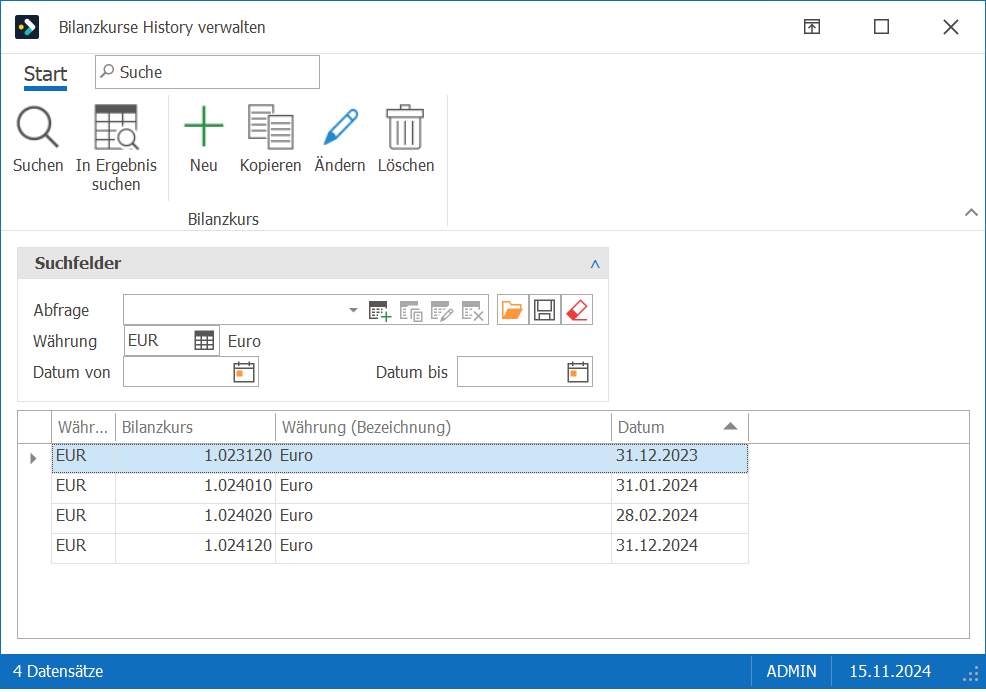Click the status bar date 15.11.2024
Screen dimensions: 986x692
tap(890, 671)
